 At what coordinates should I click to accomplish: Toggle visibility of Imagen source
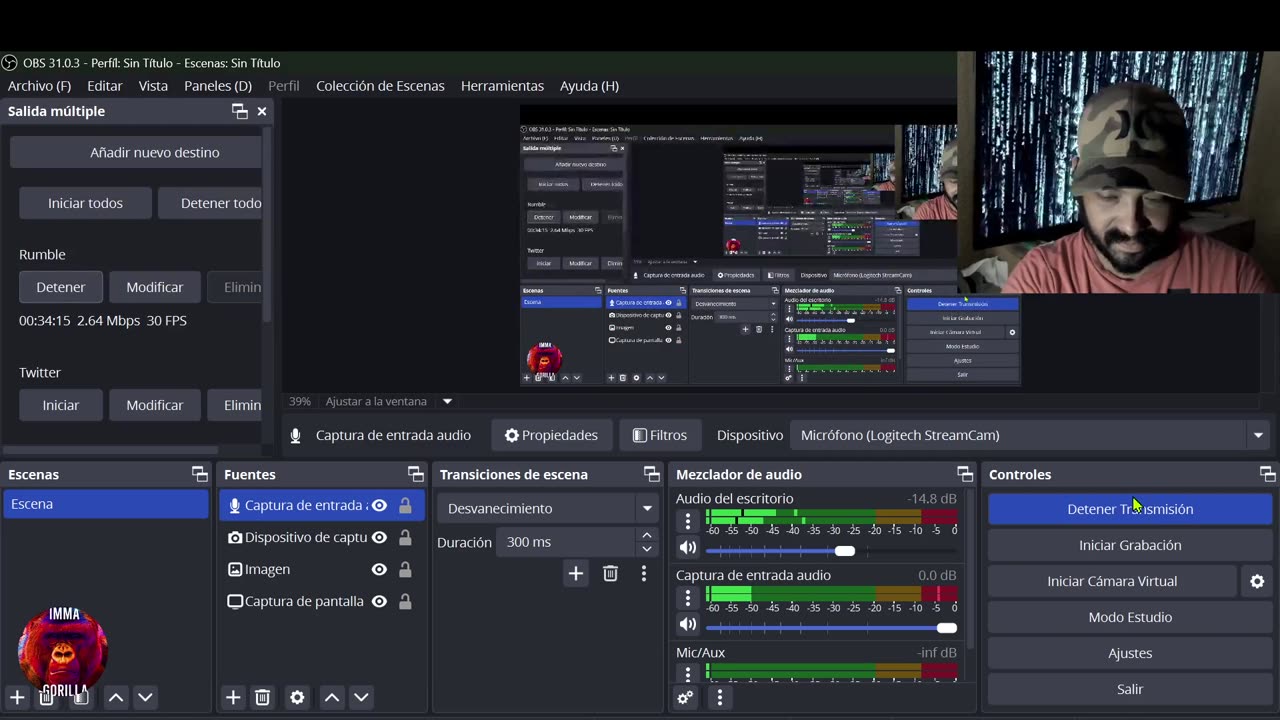coord(379,569)
